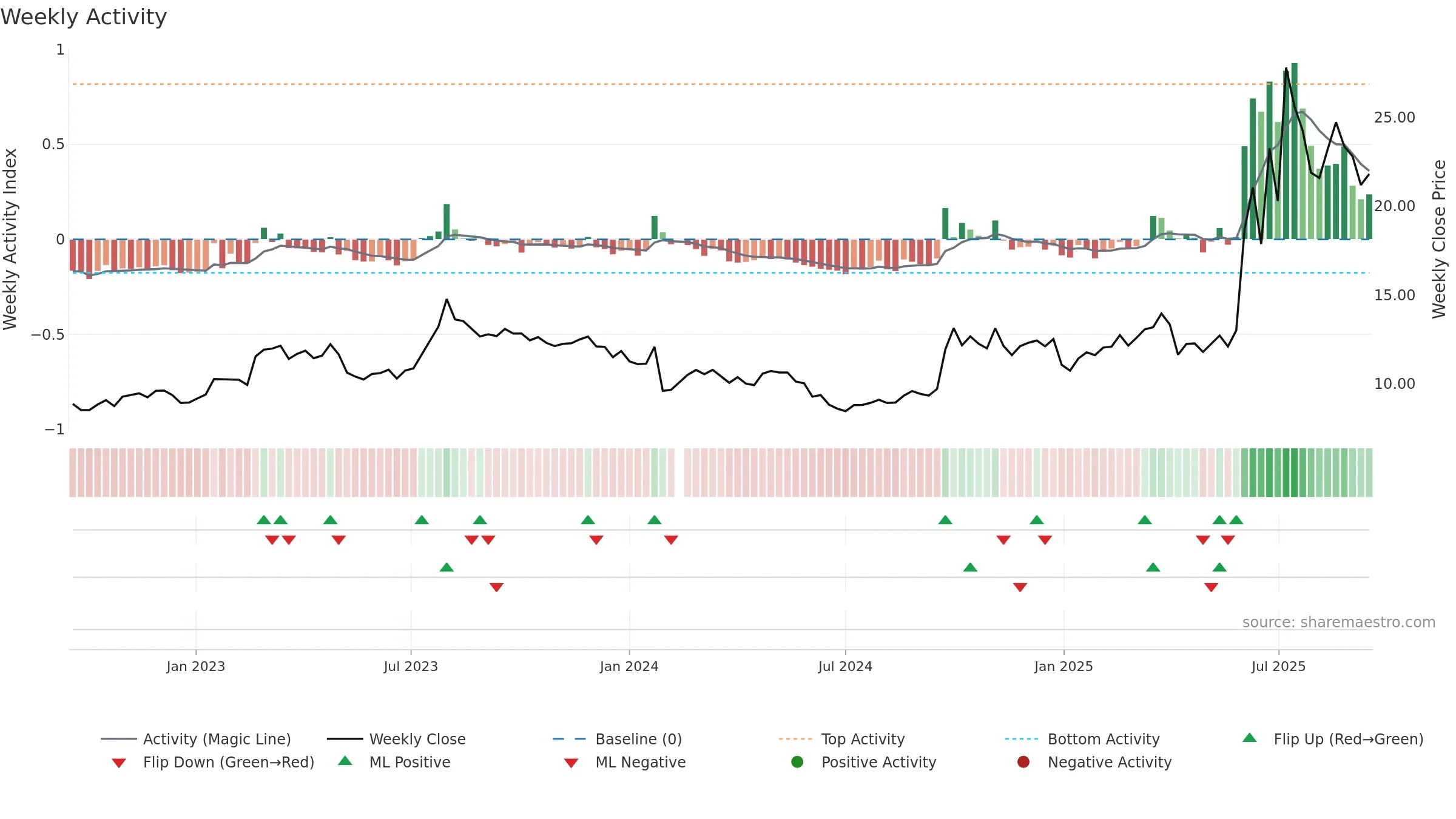Click the 'Jan 2023' date axis label
This screenshot has height=819, width=1456.
pyautogui.click(x=196, y=666)
